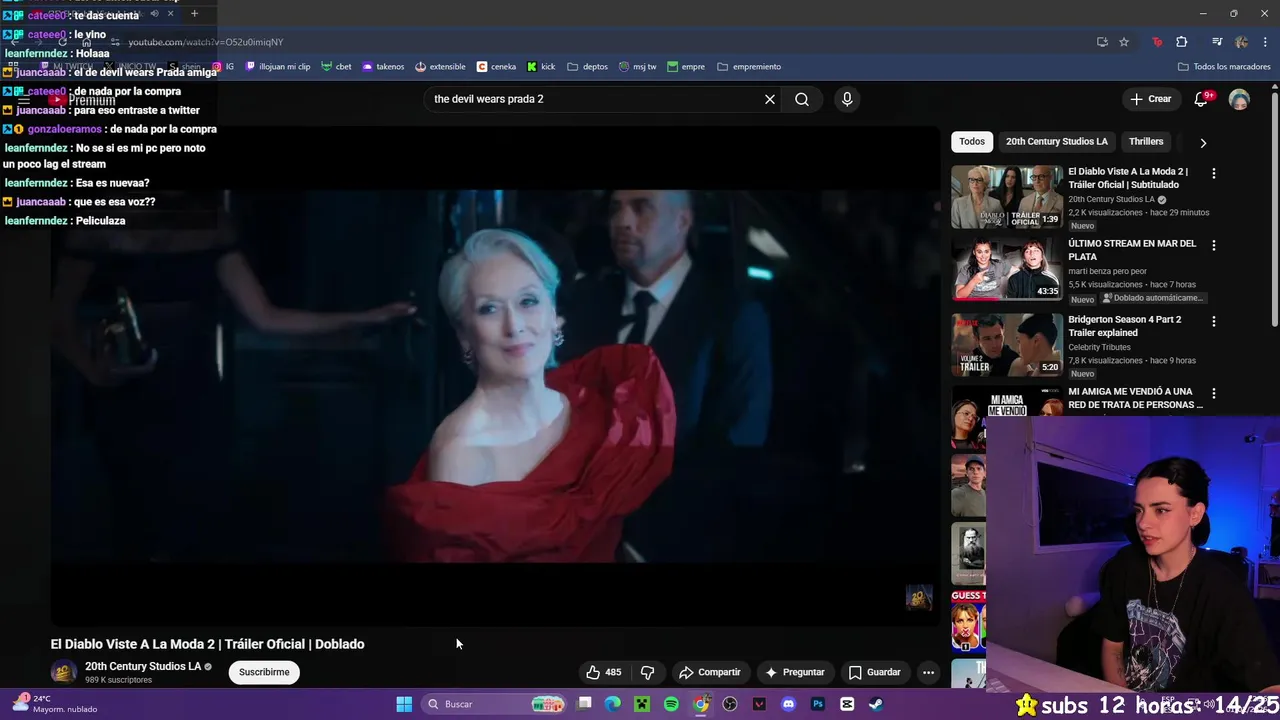Open Spotify from taskbar
The image size is (1280, 720).
671,704
